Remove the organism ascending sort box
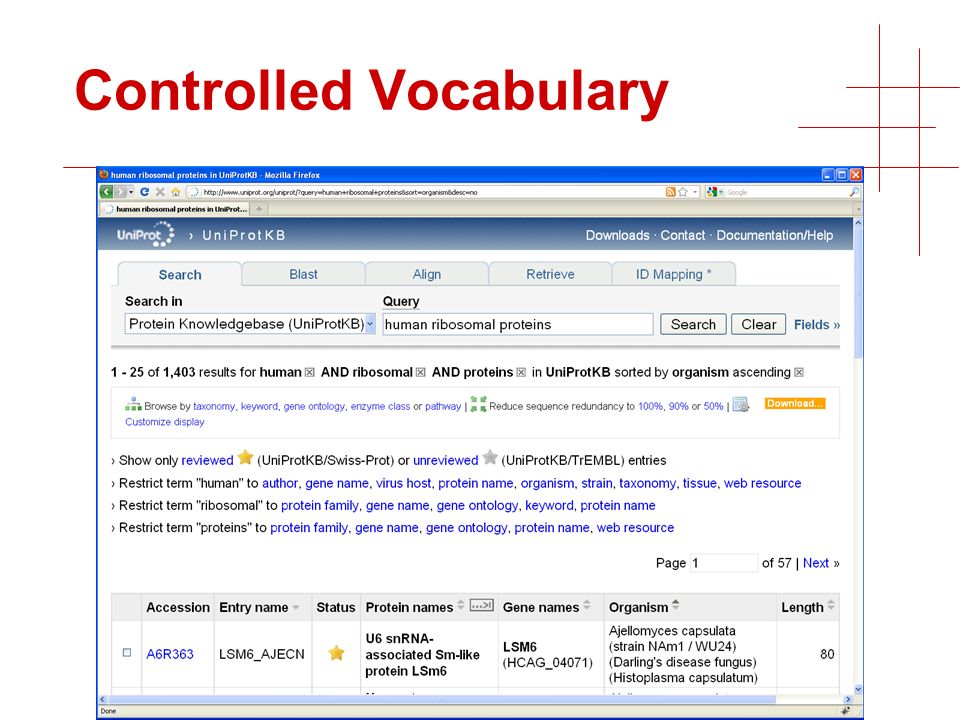Image resolution: width=960 pixels, height=720 pixels. (799, 372)
